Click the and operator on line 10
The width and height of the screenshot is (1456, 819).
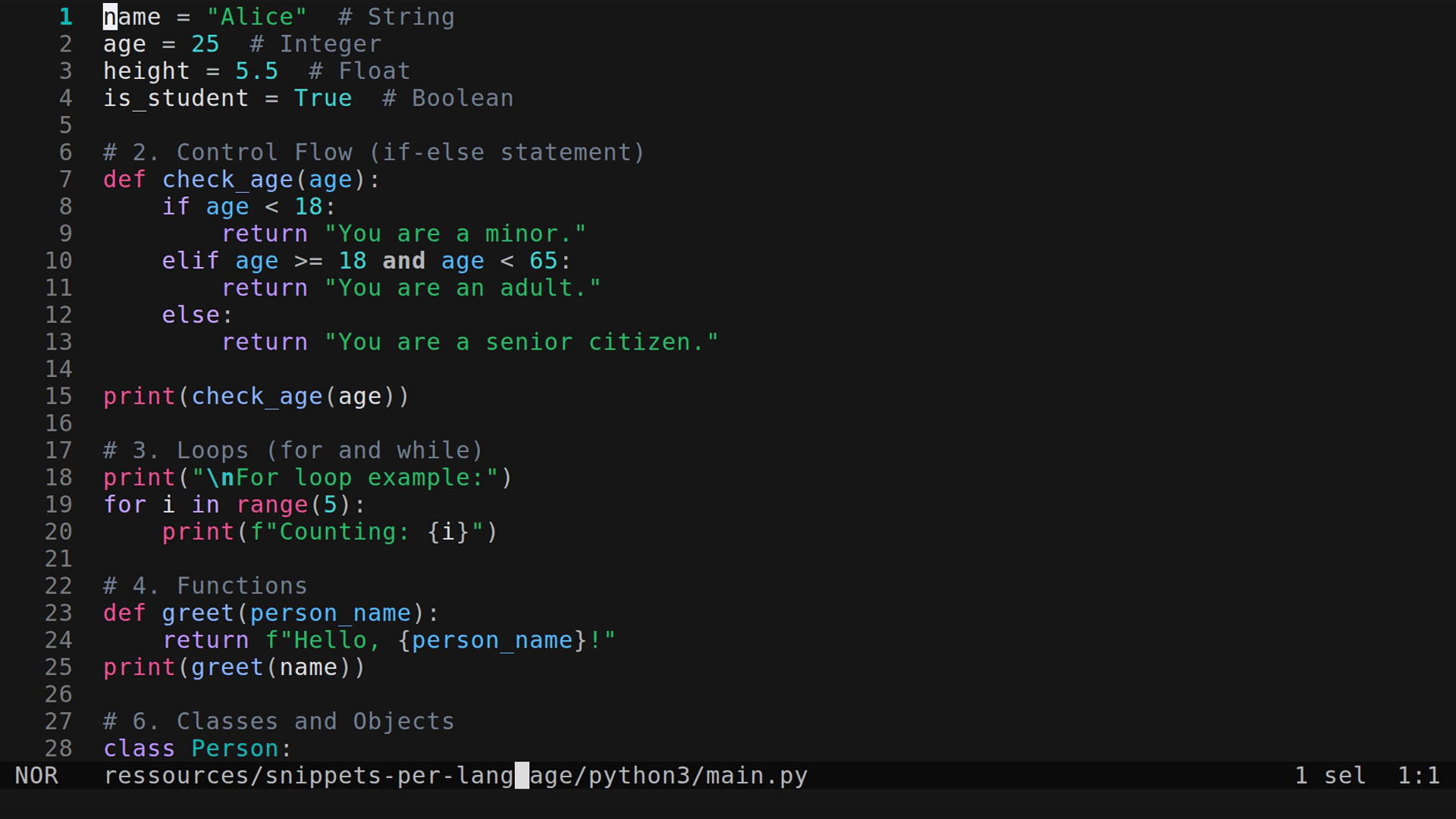(404, 260)
